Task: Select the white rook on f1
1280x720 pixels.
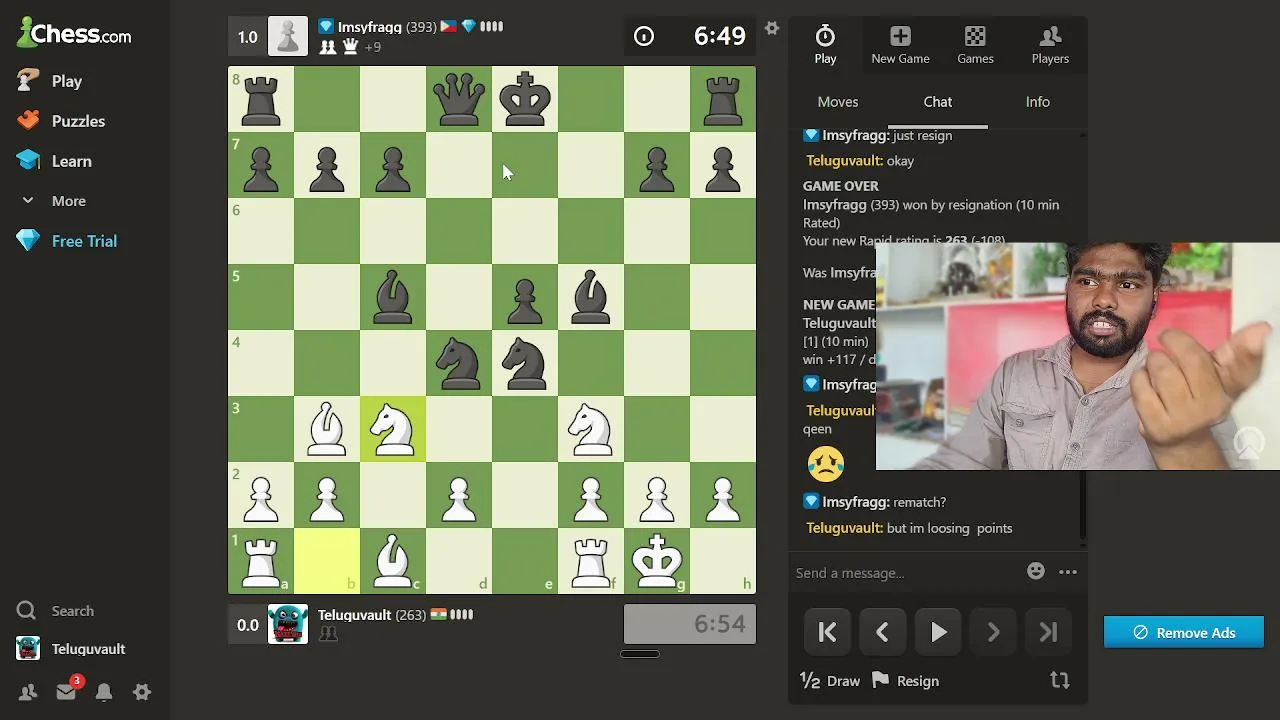Action: (x=591, y=561)
